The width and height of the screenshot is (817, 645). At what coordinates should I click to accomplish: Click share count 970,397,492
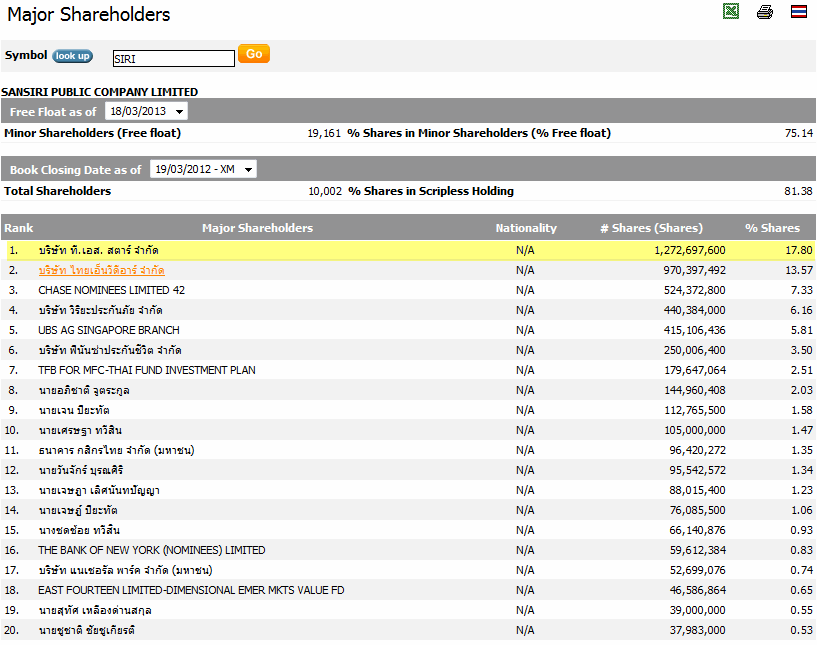pyautogui.click(x=695, y=270)
